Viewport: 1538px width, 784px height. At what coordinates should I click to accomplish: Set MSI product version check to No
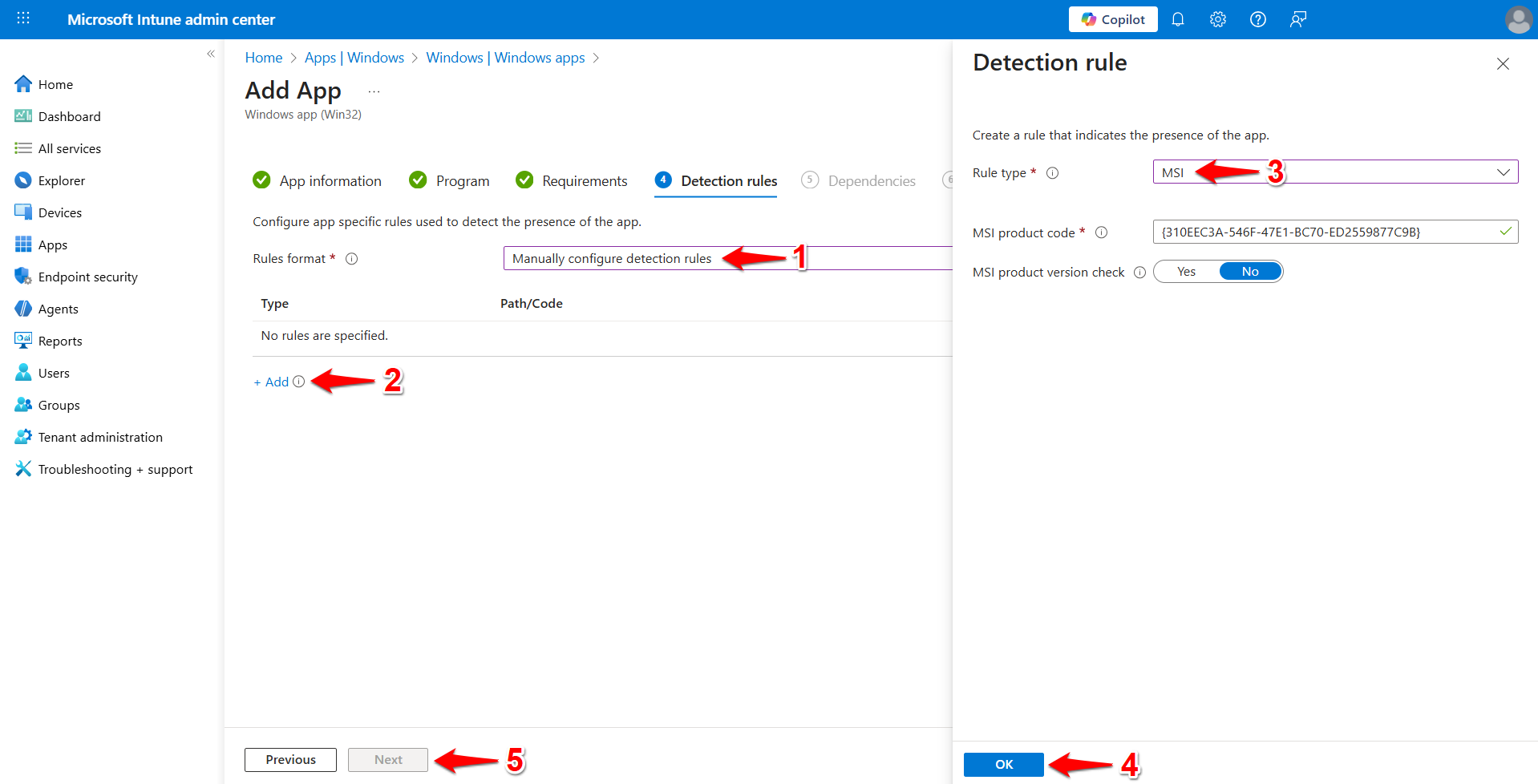tap(1250, 272)
